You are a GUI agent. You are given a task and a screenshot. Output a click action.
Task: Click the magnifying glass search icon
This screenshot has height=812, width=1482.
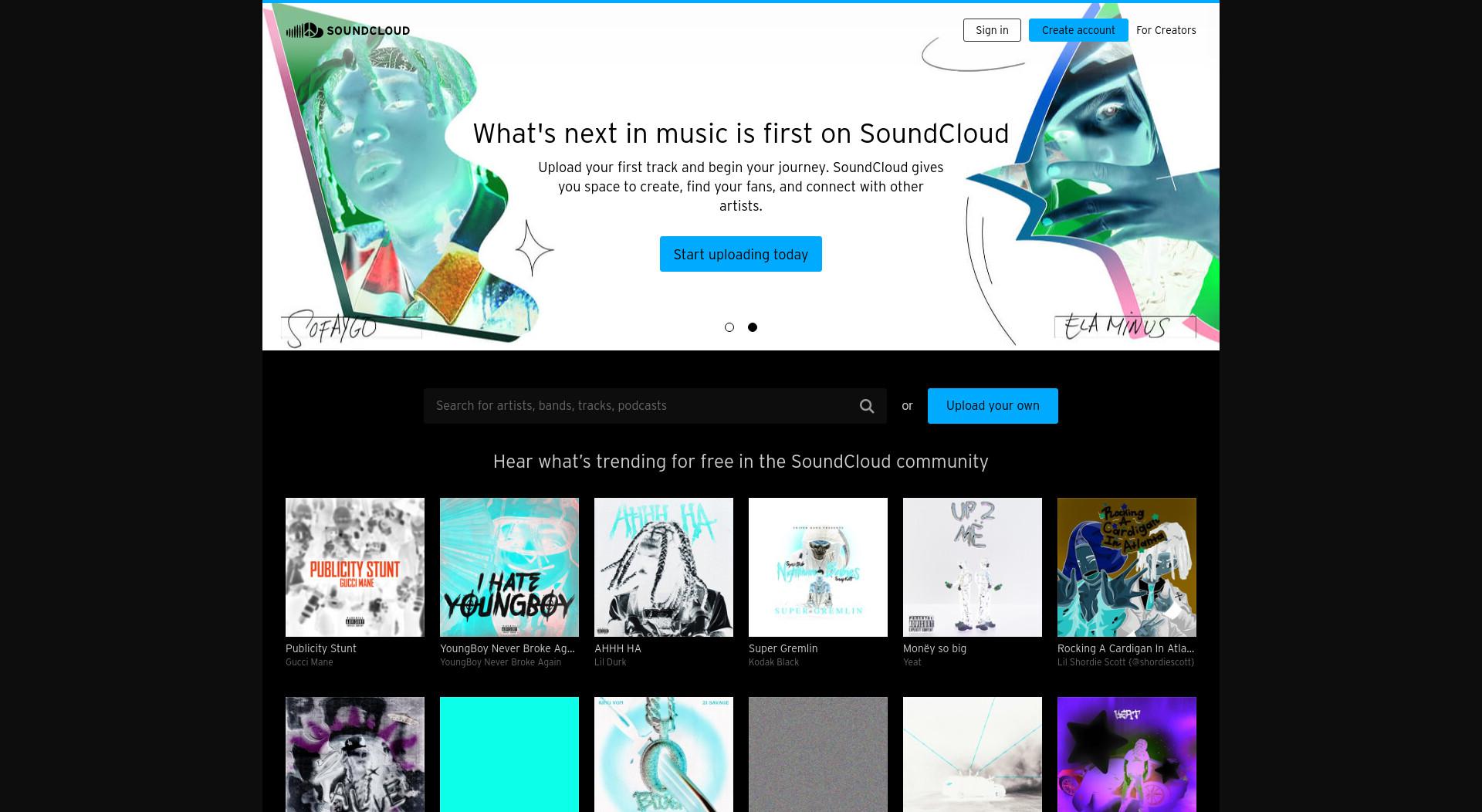[867, 406]
